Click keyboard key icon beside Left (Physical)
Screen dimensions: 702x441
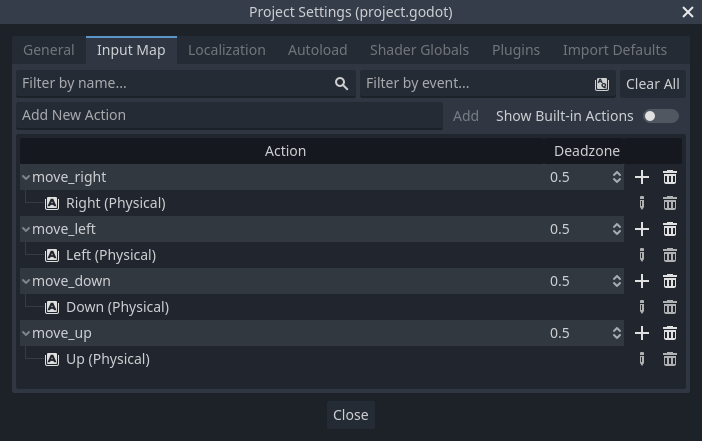(x=52, y=255)
